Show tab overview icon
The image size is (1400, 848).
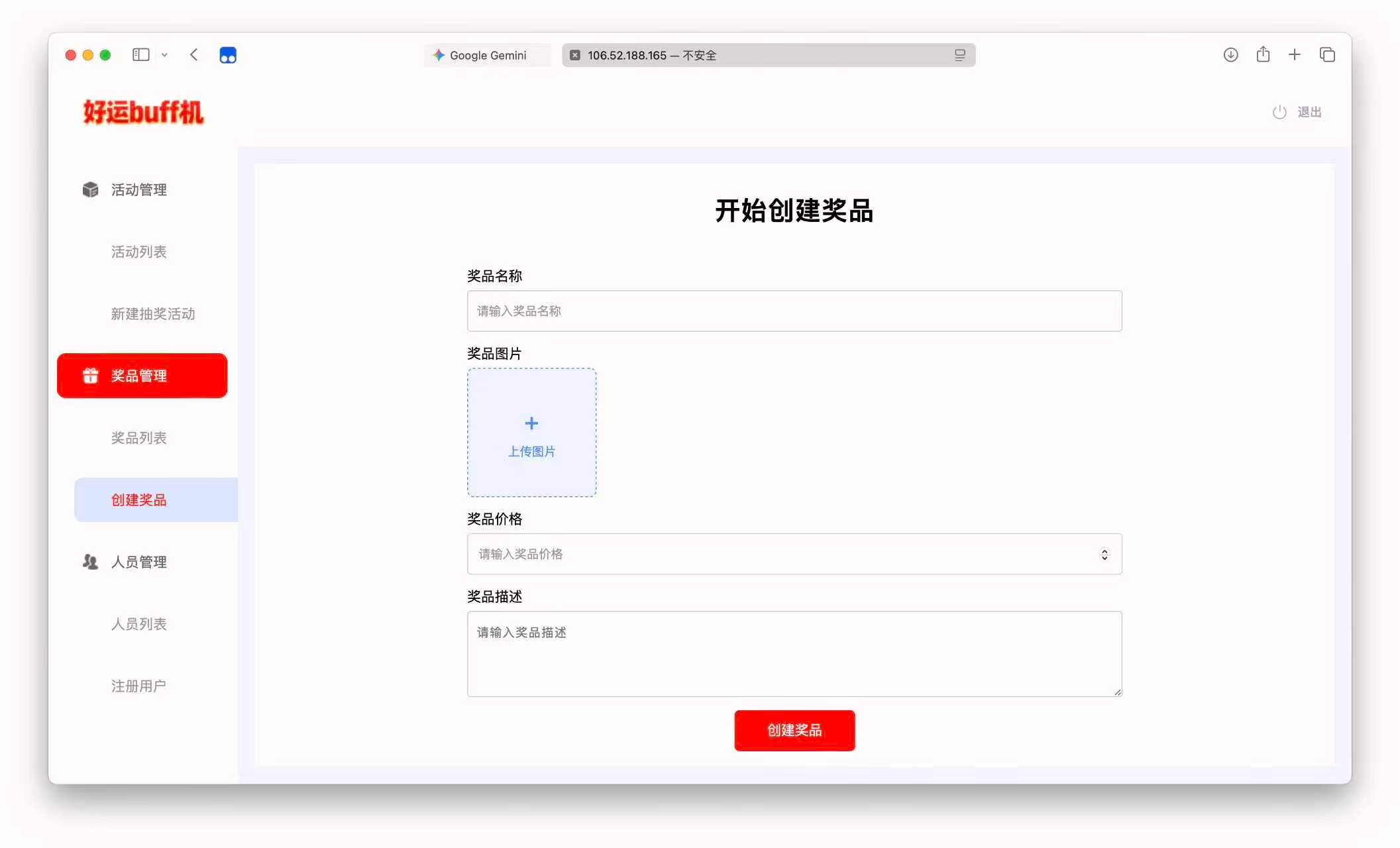(x=1327, y=55)
